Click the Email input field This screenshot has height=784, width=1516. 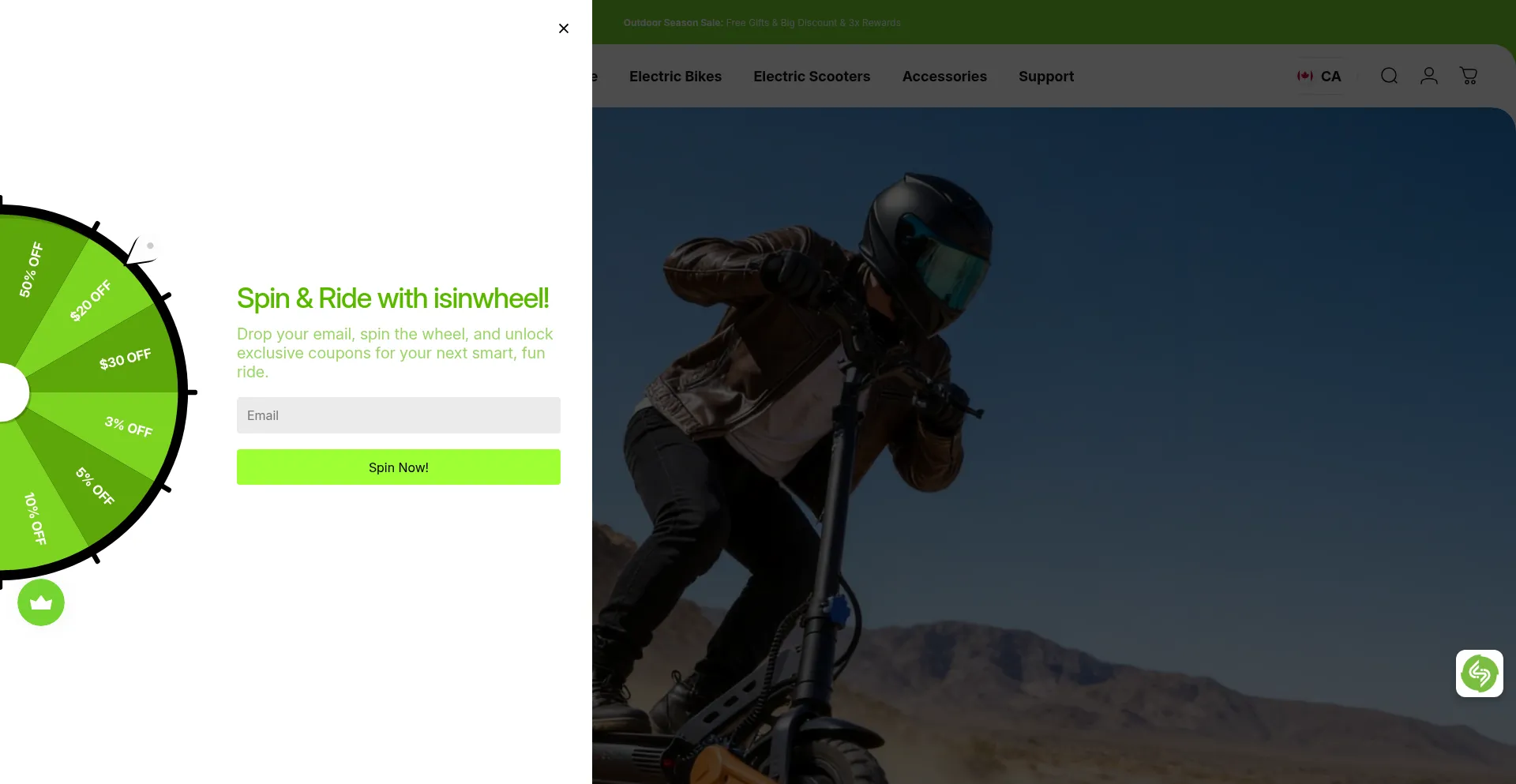[x=399, y=415]
